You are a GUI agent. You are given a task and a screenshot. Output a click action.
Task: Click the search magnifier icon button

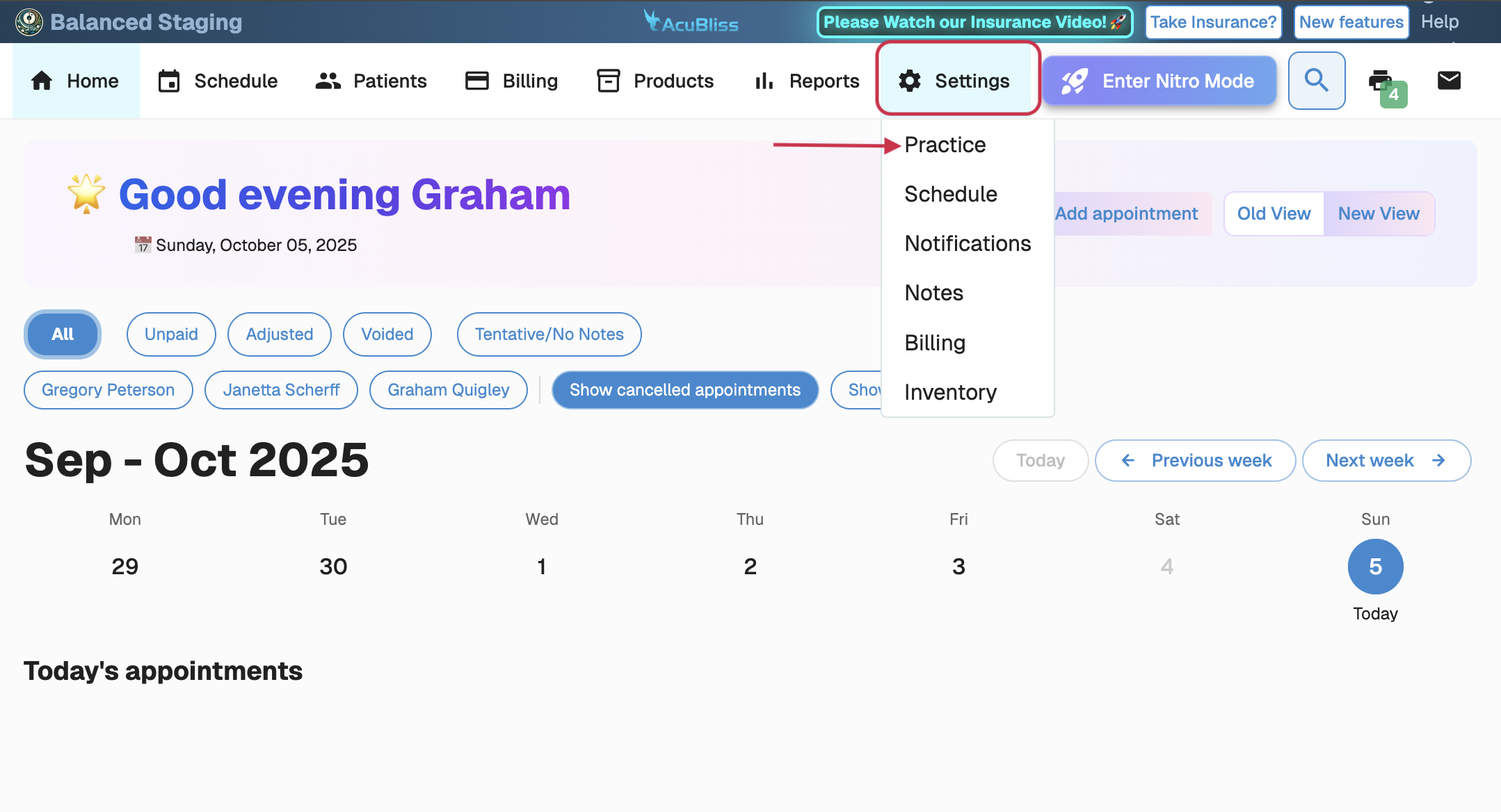(1316, 81)
